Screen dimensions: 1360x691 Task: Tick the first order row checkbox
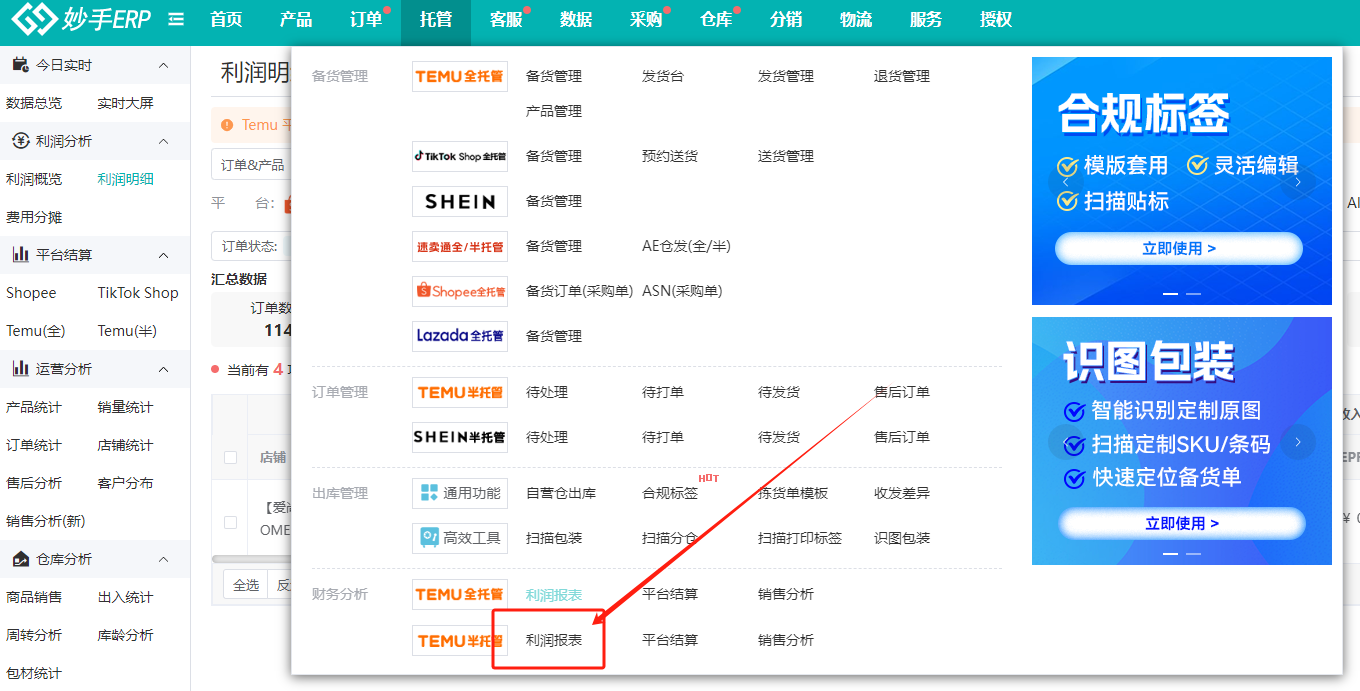point(231,522)
